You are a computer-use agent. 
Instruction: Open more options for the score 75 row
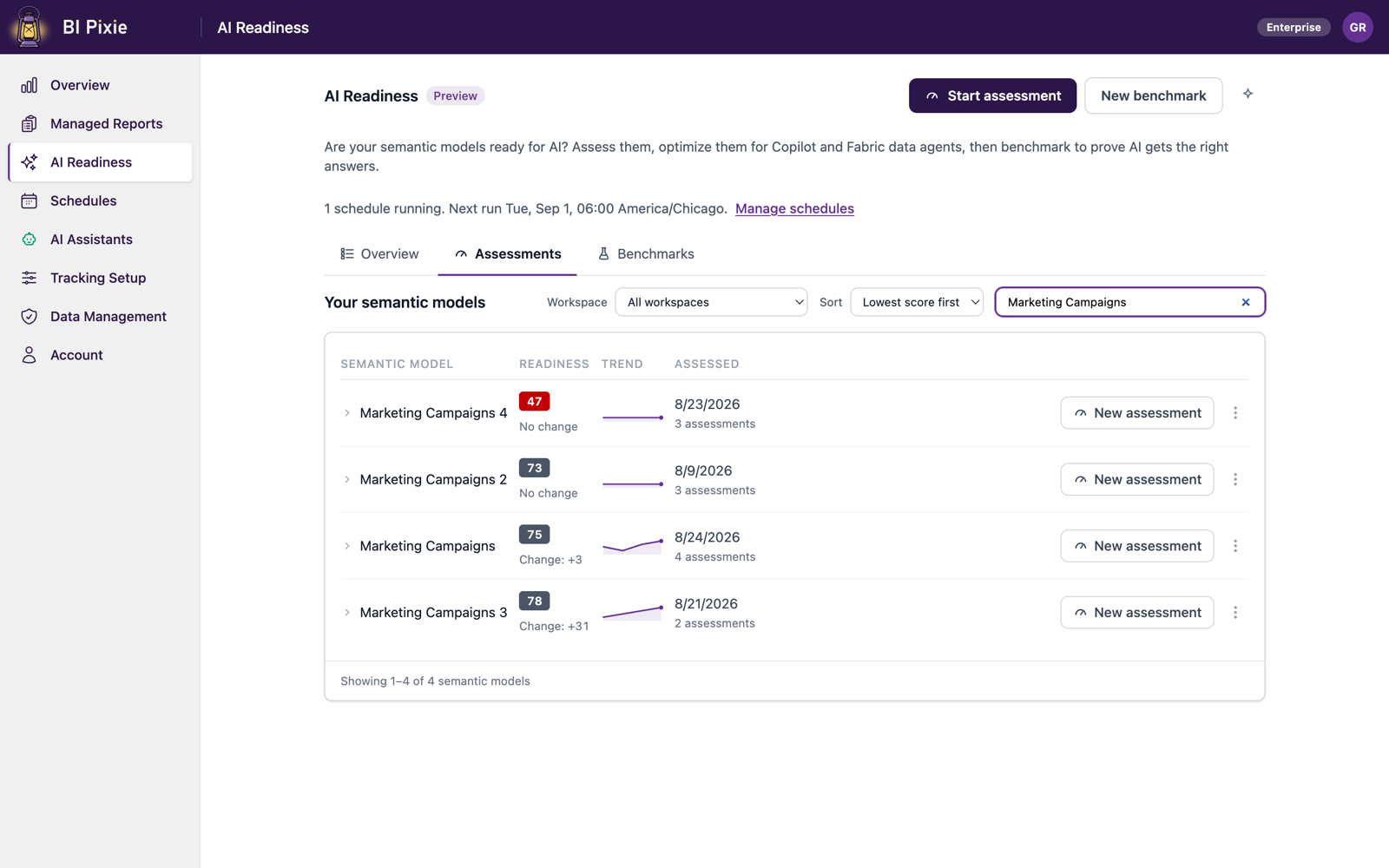(x=1235, y=546)
